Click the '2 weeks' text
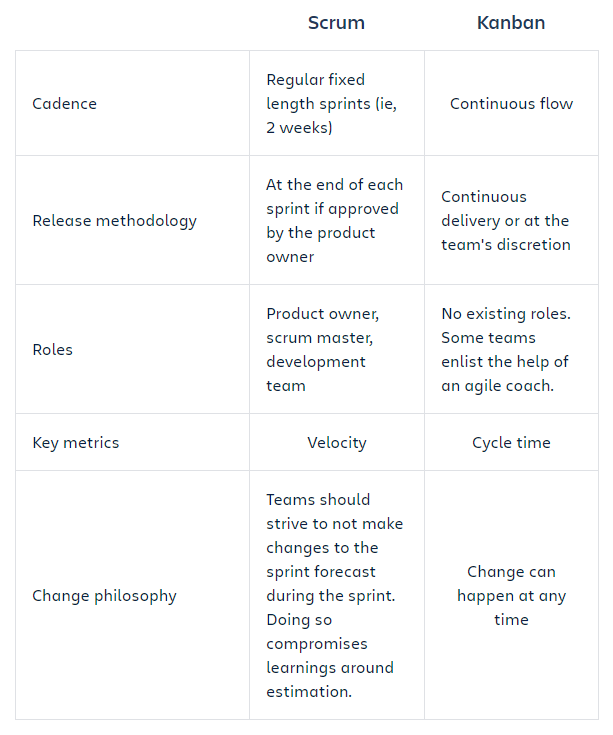 click(299, 128)
